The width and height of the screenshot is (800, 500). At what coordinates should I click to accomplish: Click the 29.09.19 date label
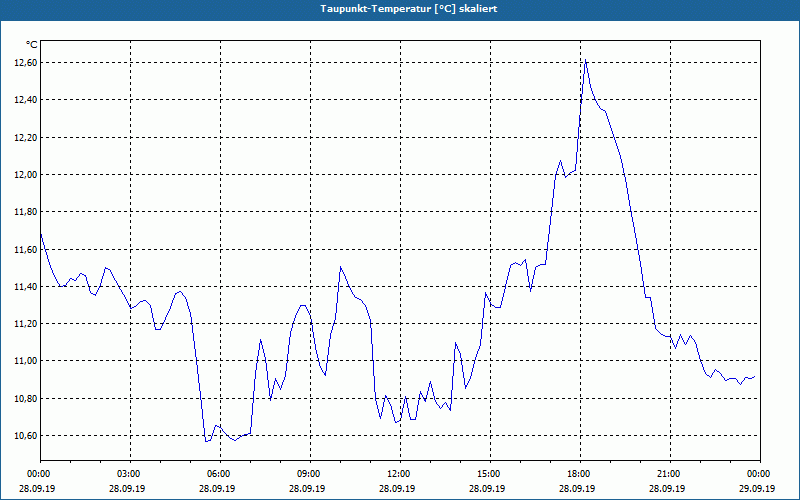(x=757, y=488)
